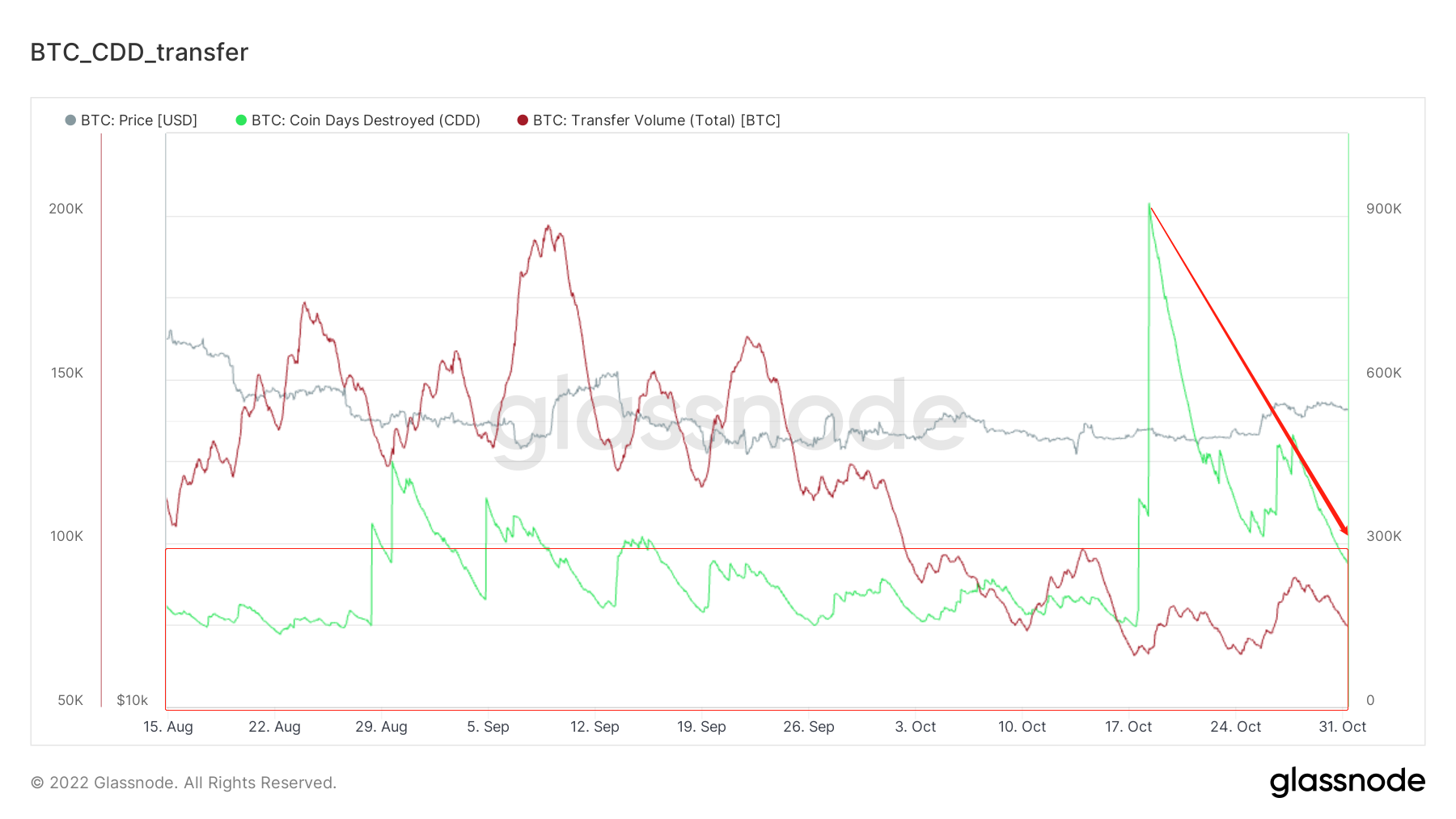Click the copyright Glassnode notice text

pyautogui.click(x=184, y=783)
